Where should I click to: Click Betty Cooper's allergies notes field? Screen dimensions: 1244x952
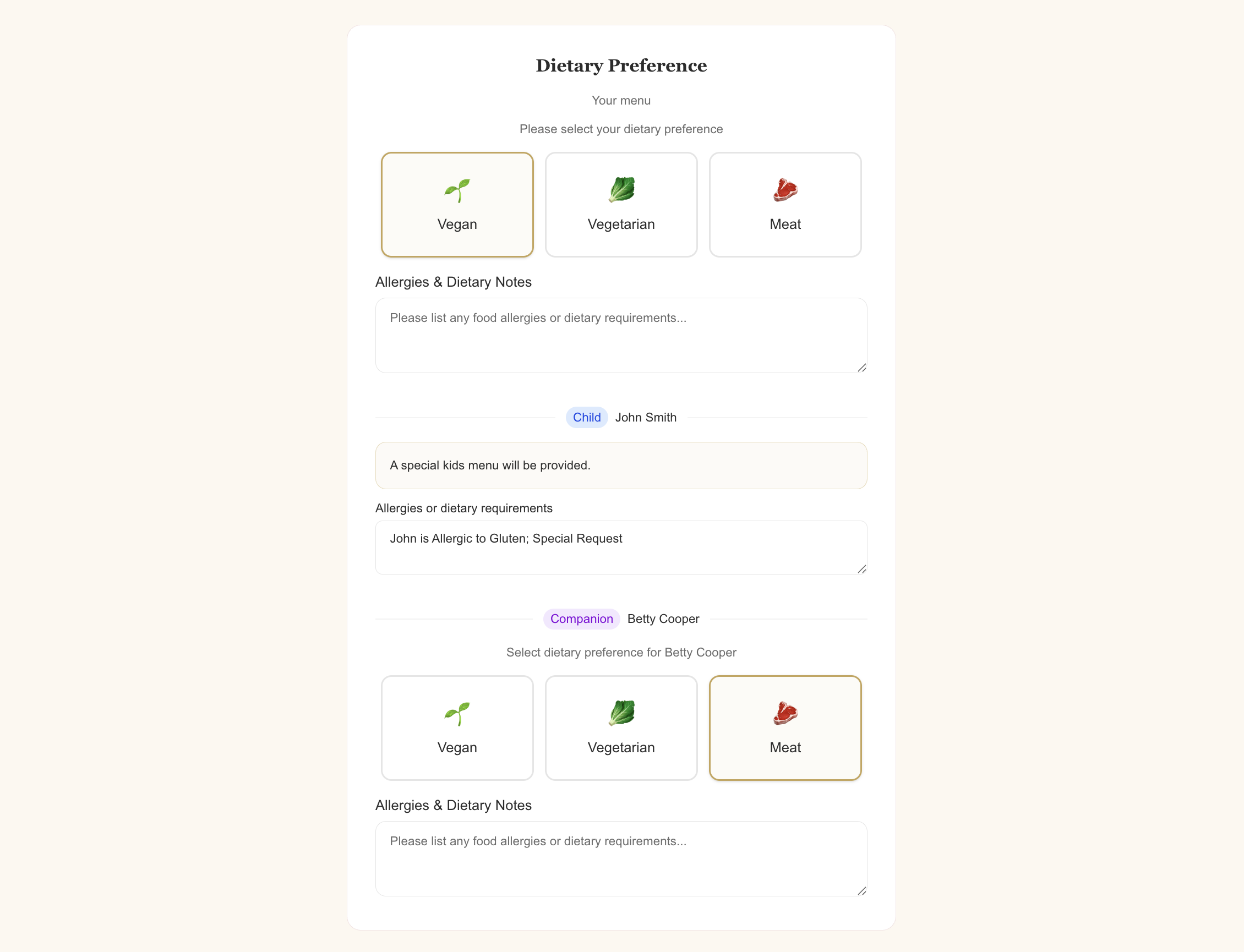(x=620, y=858)
